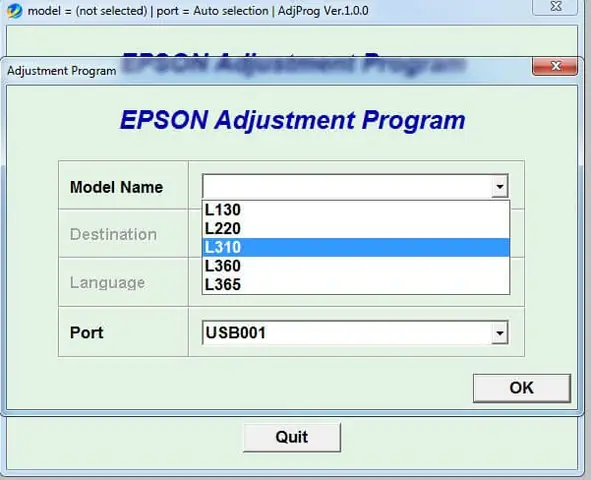This screenshot has width=591, height=480.
Task: Open the Port dropdown arrow
Action: tap(500, 333)
